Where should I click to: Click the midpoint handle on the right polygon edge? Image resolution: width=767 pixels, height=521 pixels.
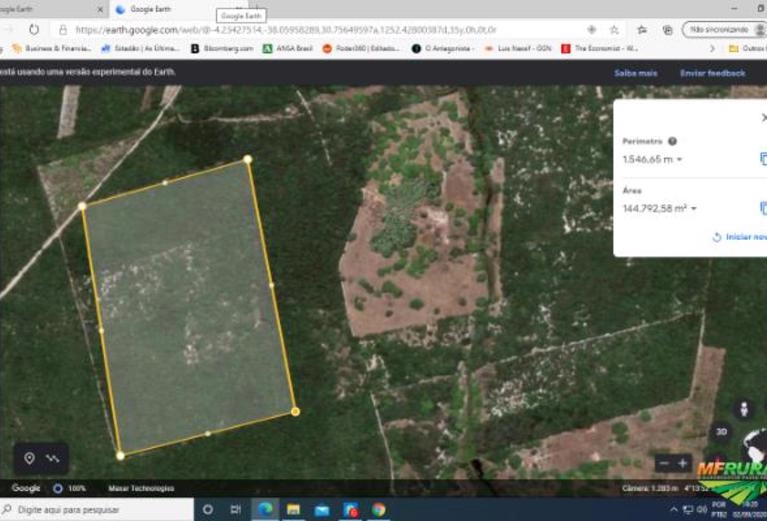click(x=271, y=285)
